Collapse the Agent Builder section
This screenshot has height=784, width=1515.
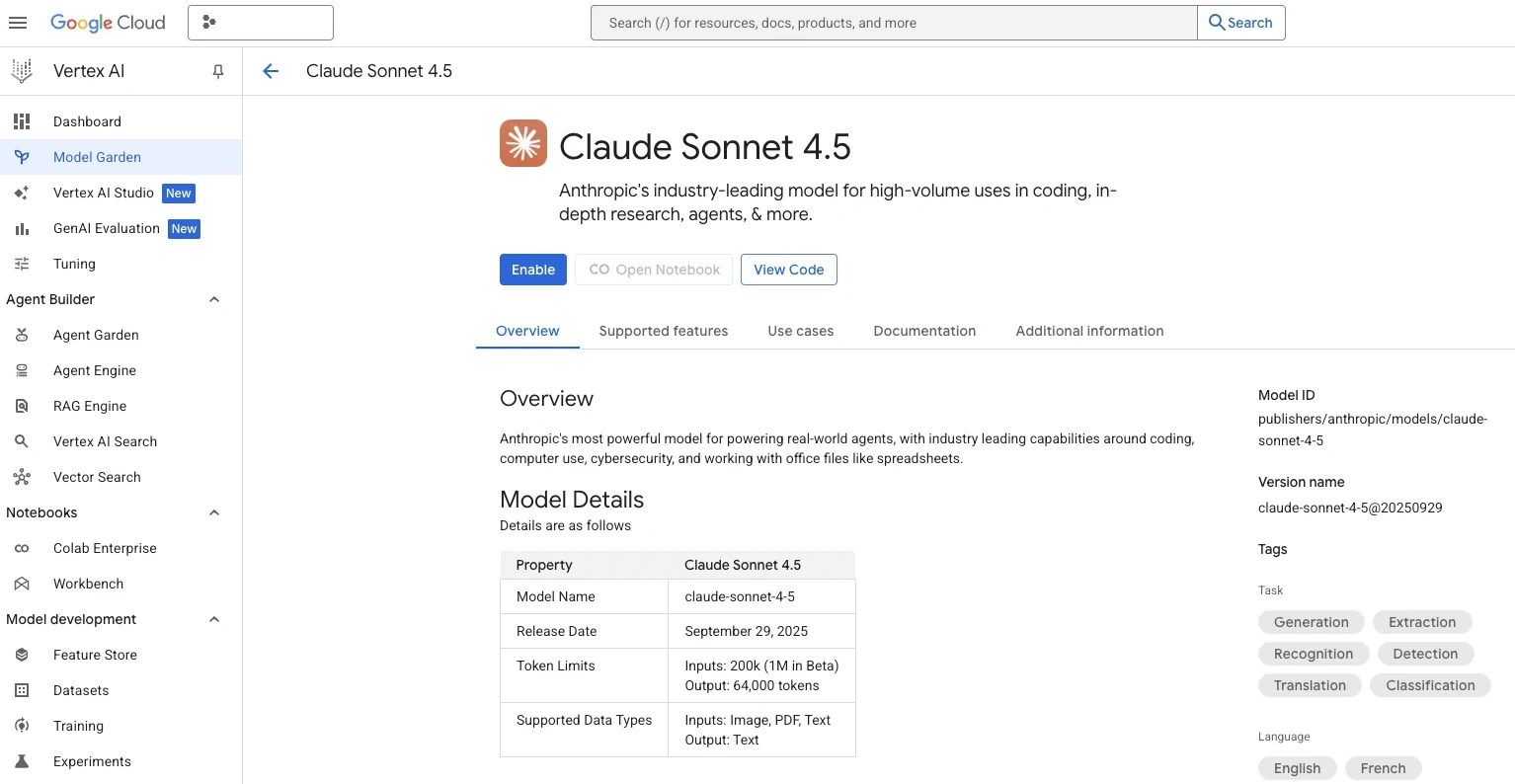pyautogui.click(x=214, y=299)
